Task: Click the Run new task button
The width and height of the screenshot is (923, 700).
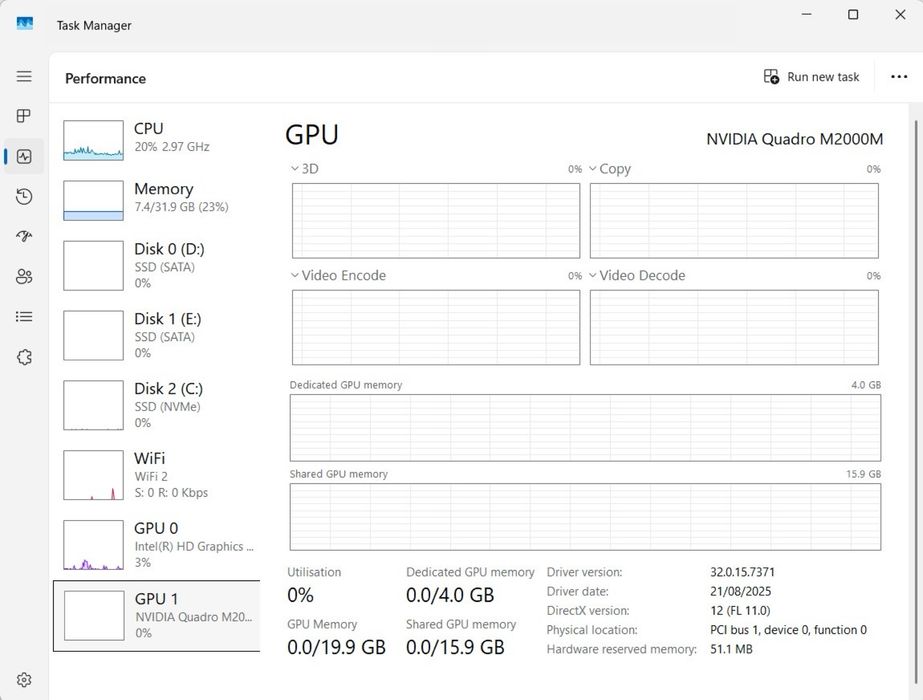Action: point(811,77)
